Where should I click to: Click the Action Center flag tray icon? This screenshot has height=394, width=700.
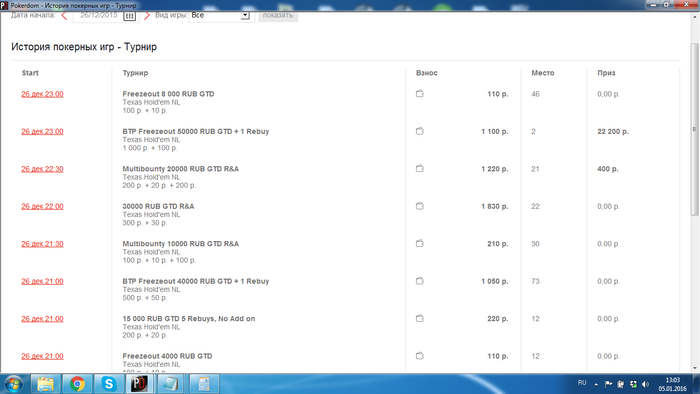click(x=608, y=384)
